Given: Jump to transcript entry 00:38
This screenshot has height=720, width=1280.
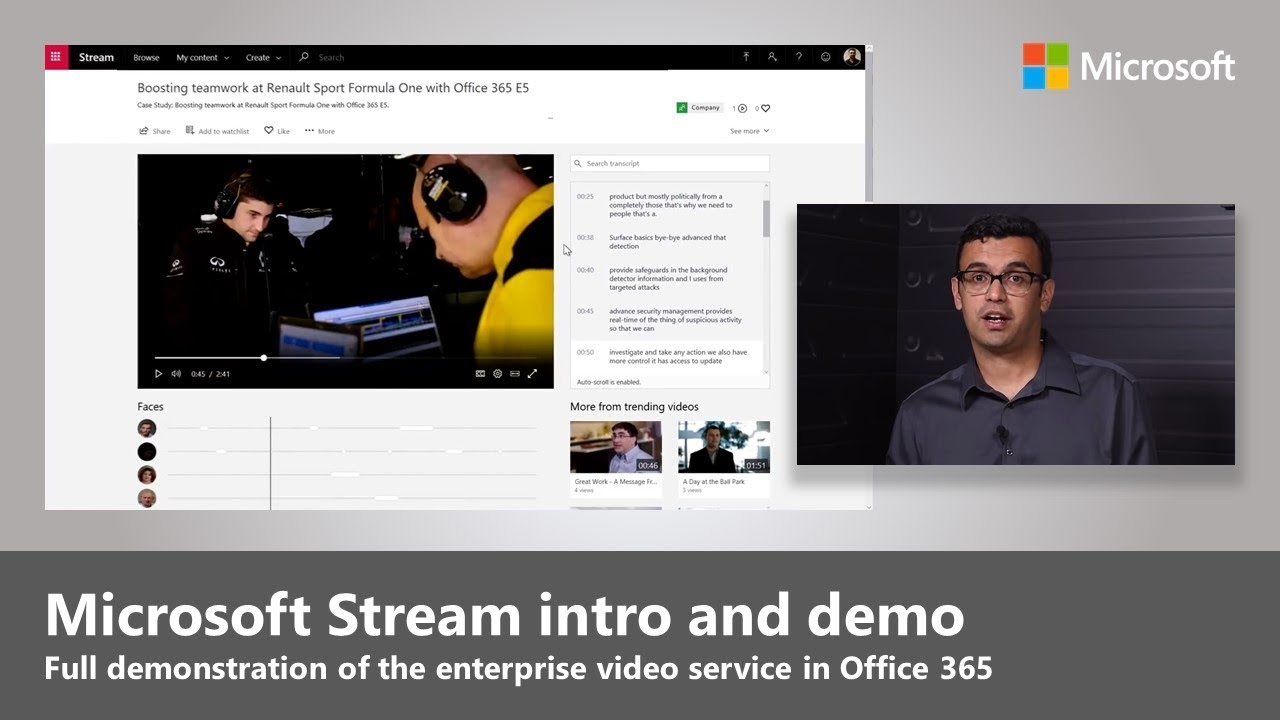Looking at the screenshot, I should 666,242.
